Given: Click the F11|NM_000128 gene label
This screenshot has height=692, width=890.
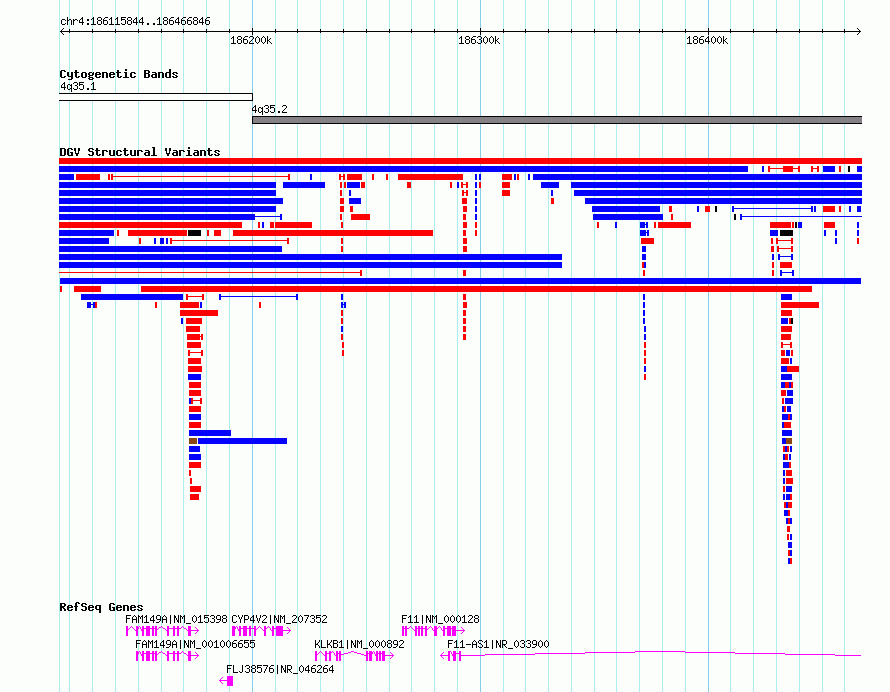Looking at the screenshot, I should click(x=440, y=619).
